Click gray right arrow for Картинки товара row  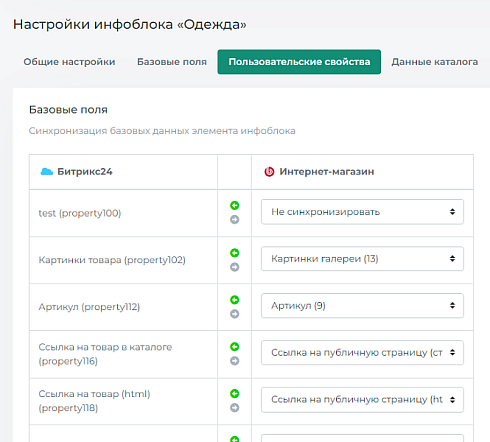[x=235, y=267]
